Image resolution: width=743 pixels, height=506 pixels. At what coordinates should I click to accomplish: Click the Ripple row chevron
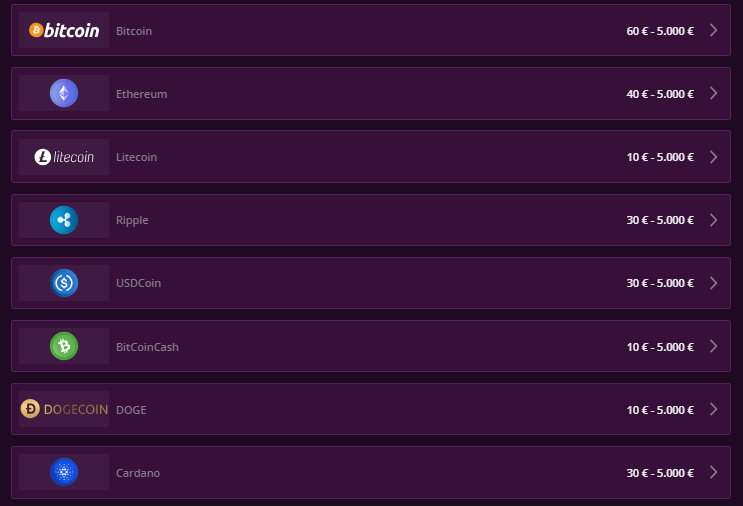tap(714, 220)
